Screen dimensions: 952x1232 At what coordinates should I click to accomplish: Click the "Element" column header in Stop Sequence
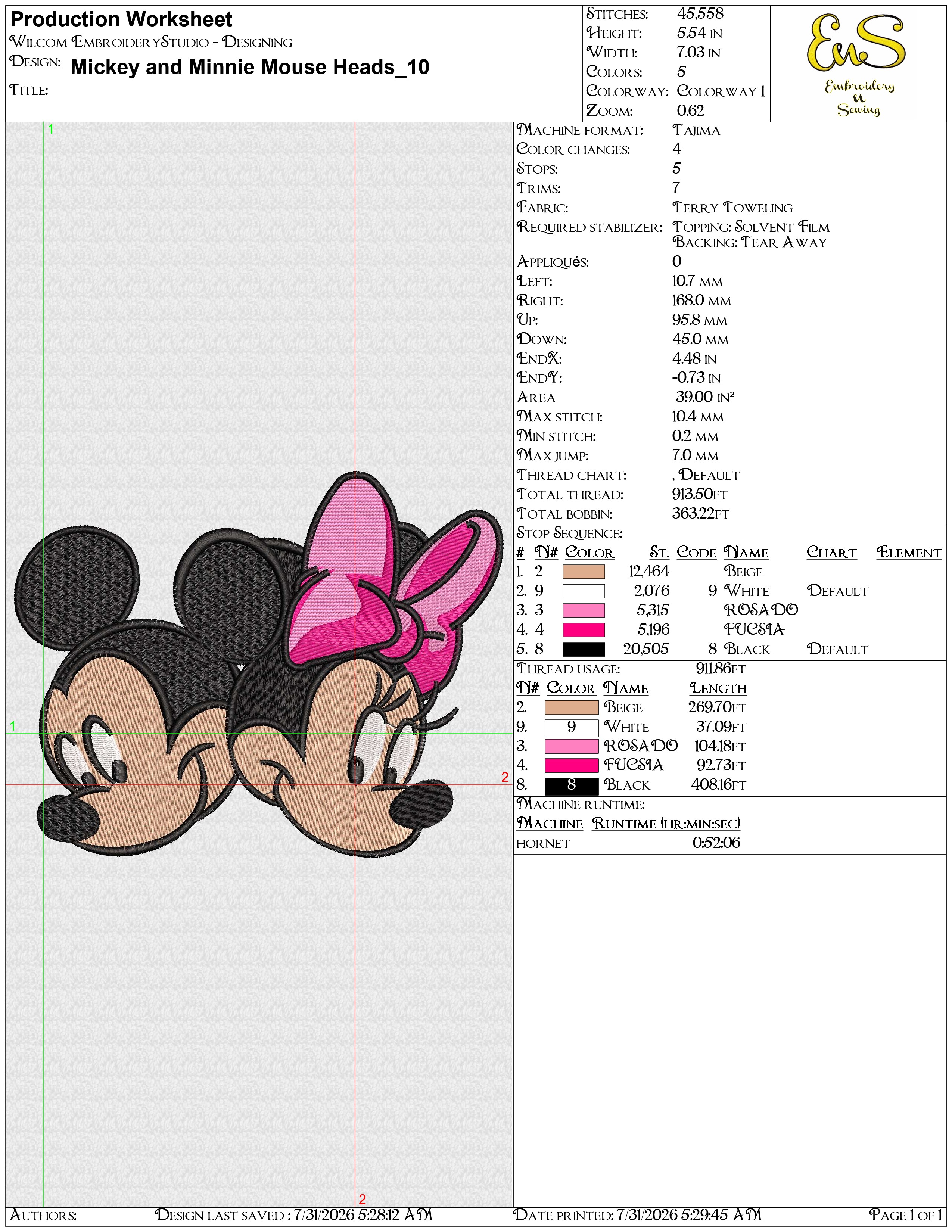909,553
